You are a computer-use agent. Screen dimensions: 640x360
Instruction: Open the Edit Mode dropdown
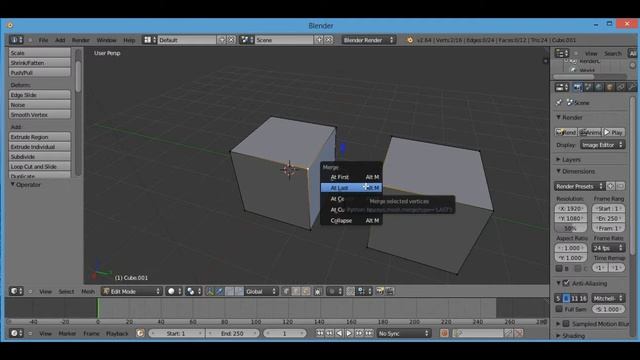tap(132, 291)
